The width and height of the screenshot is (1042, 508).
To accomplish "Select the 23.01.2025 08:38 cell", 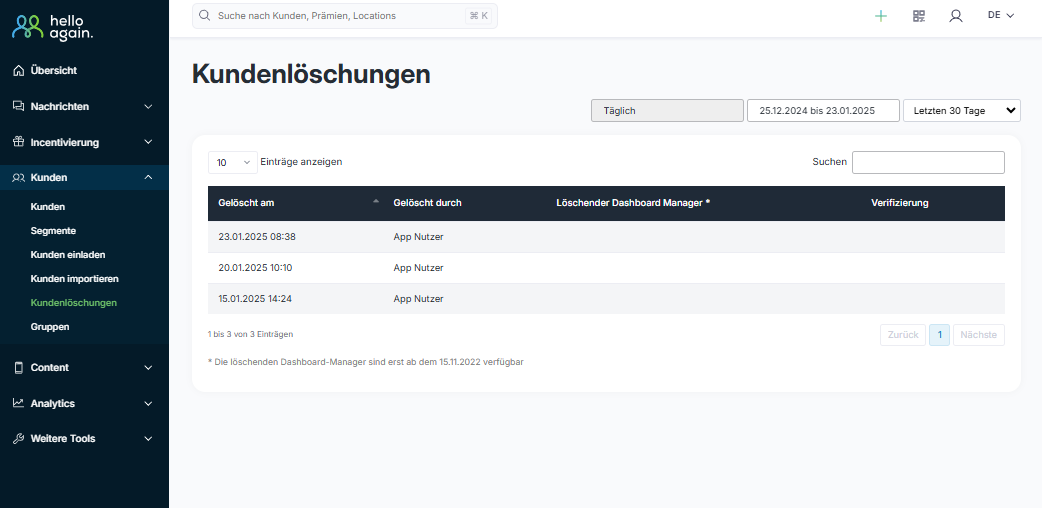I will pyautogui.click(x=257, y=237).
